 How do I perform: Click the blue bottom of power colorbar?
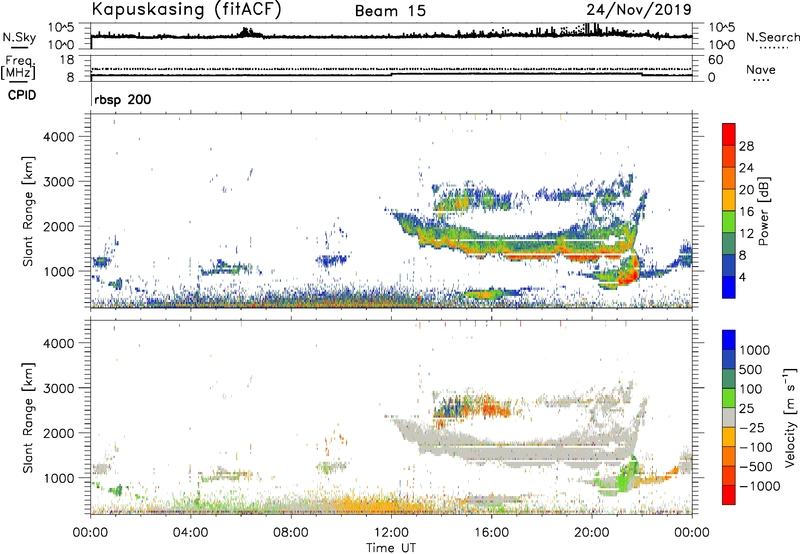729,289
